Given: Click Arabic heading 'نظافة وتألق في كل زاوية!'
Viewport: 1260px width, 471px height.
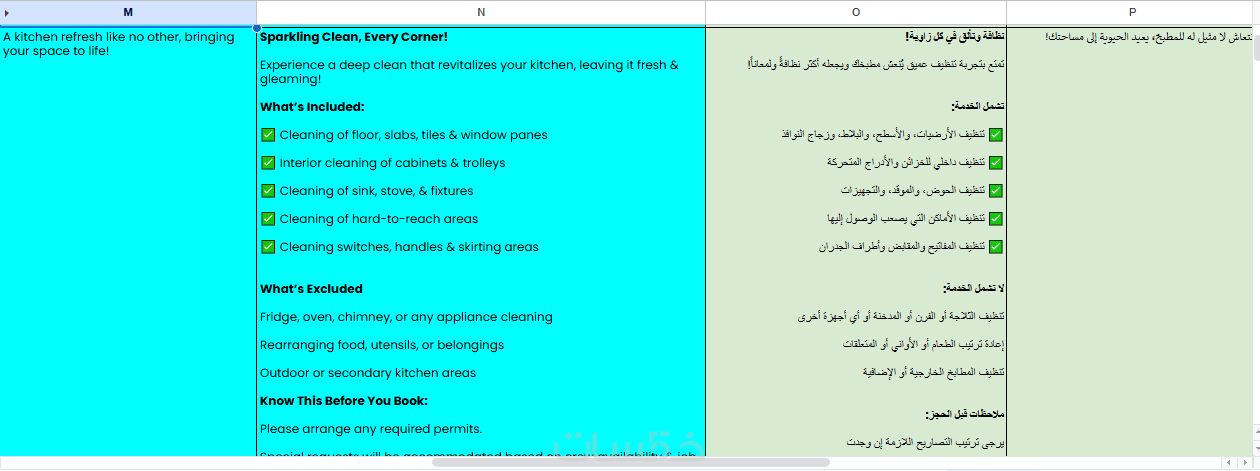Looking at the screenshot, I should pyautogui.click(x=955, y=37).
